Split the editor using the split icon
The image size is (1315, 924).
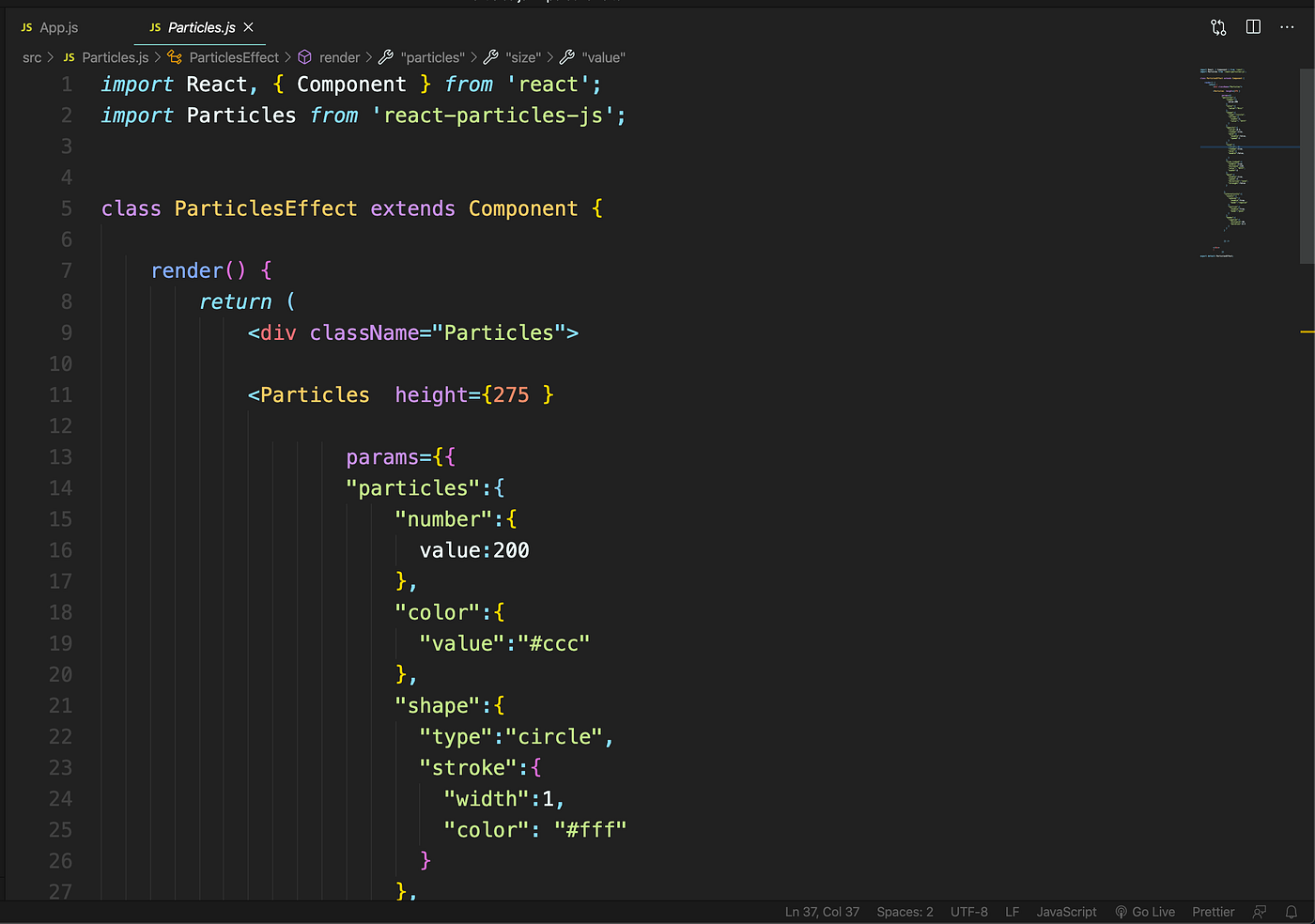1253,27
